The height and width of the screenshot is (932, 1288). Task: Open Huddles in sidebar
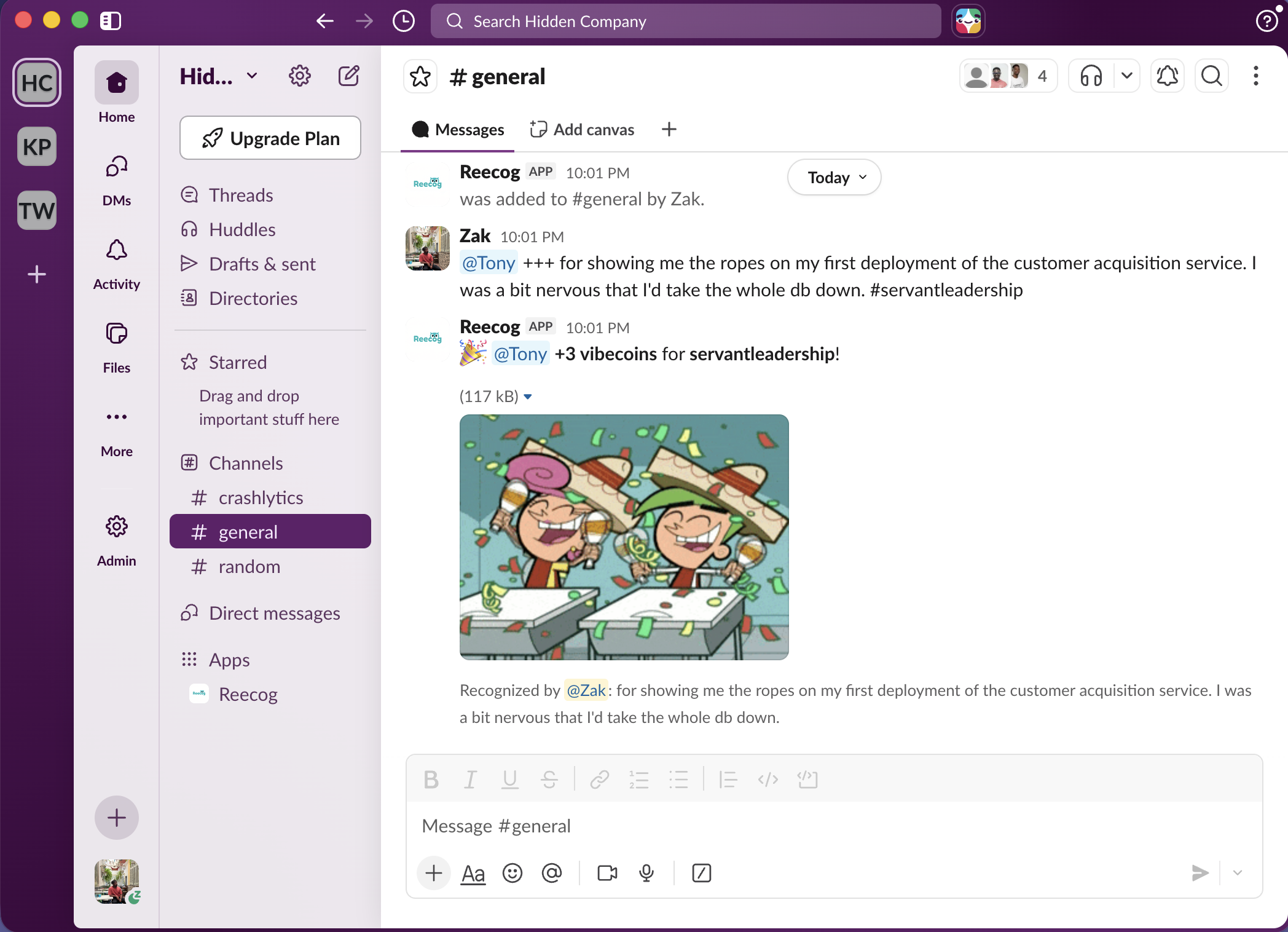click(270, 229)
